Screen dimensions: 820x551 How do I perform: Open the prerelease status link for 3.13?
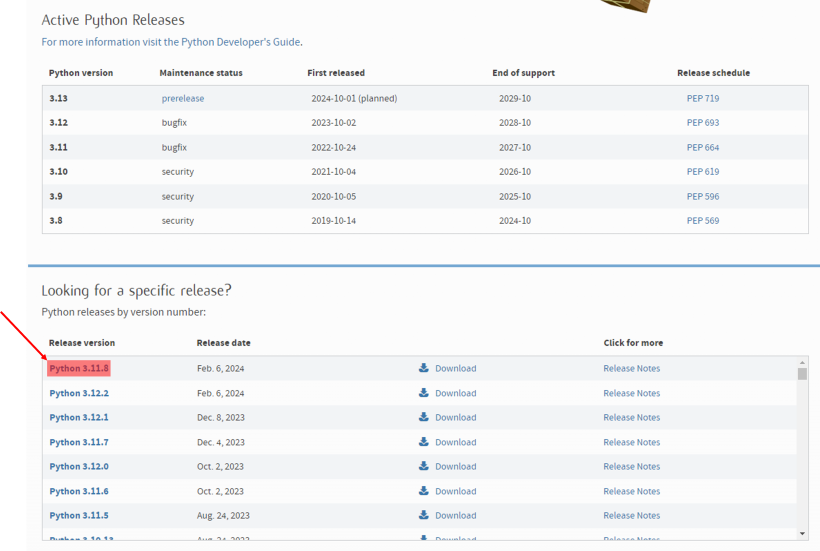(183, 98)
